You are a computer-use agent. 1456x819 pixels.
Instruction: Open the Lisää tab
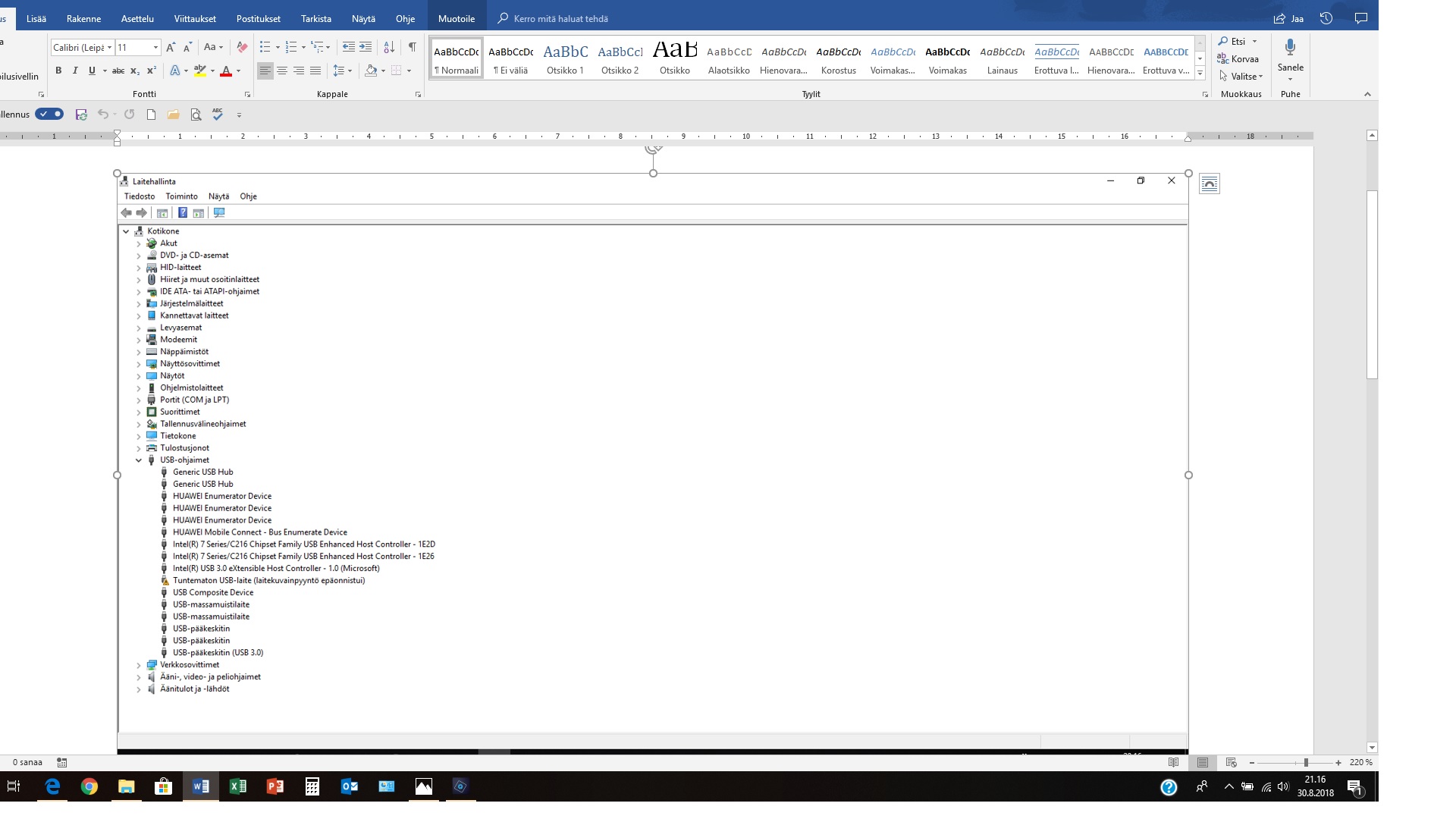tap(36, 18)
